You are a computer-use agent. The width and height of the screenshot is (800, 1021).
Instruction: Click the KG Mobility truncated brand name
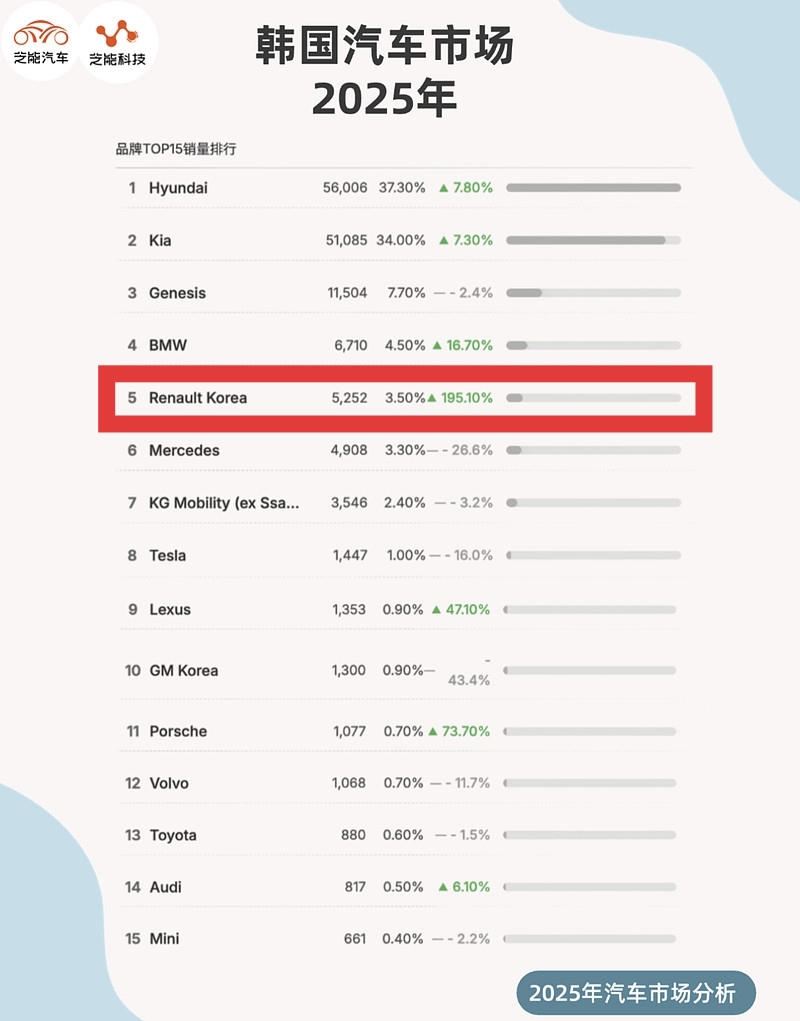[224, 503]
